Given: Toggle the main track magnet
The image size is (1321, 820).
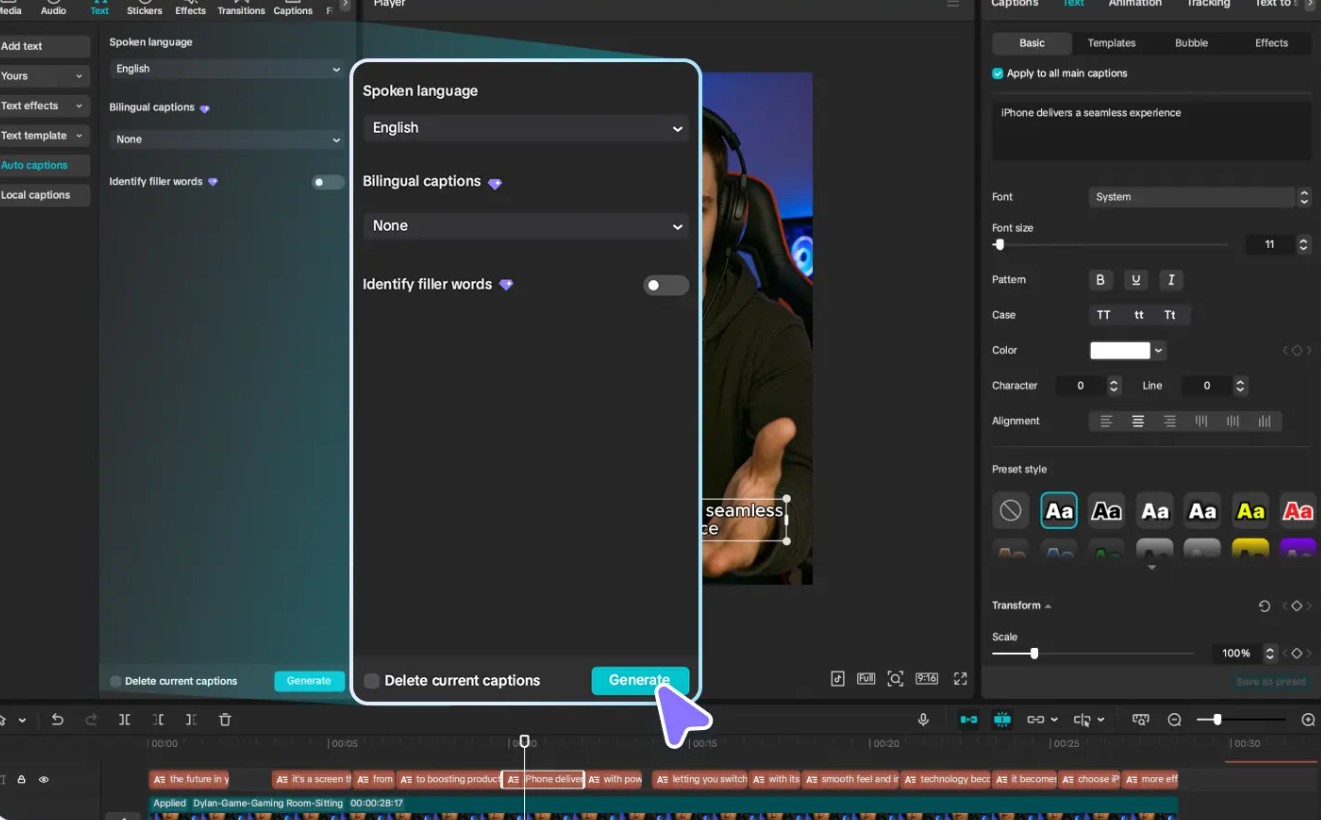Looking at the screenshot, I should pos(968,720).
